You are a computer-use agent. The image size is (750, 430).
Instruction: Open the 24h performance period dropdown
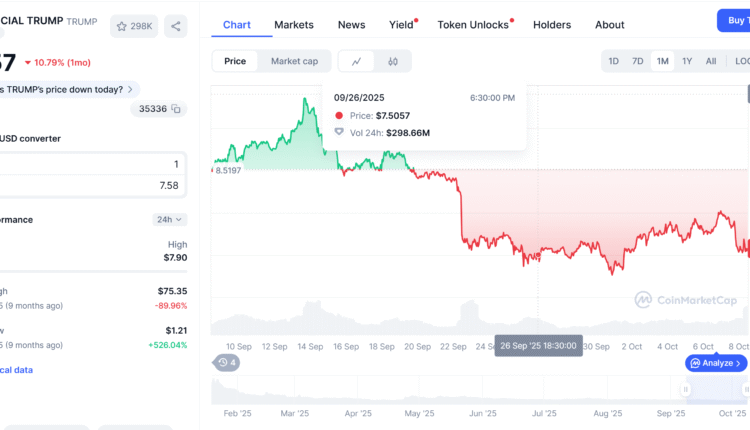tap(169, 219)
